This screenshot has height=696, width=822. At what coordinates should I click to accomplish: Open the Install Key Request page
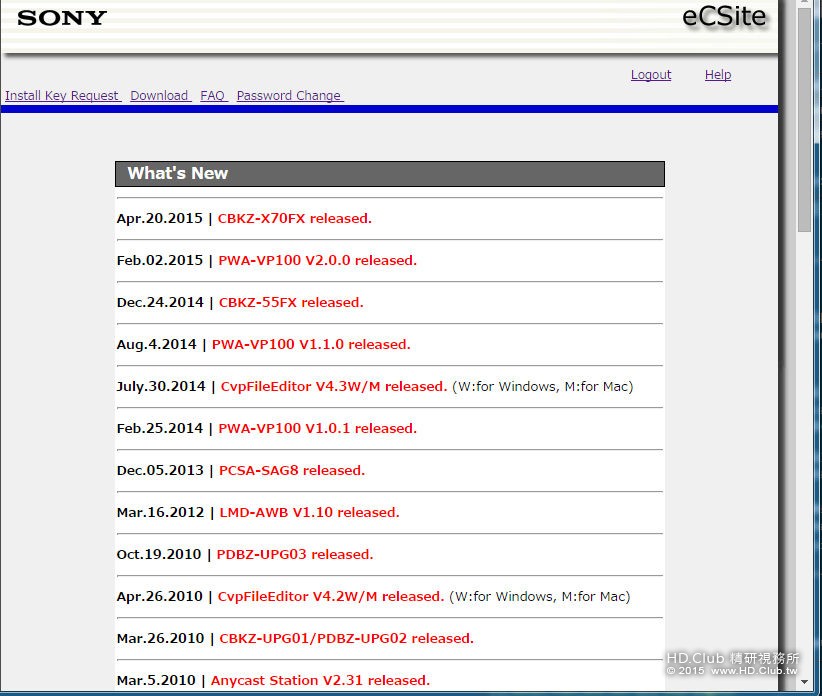(63, 96)
